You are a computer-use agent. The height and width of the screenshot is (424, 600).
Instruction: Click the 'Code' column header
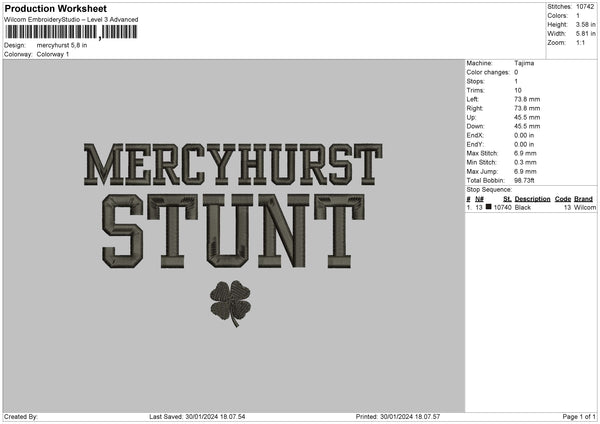562,199
